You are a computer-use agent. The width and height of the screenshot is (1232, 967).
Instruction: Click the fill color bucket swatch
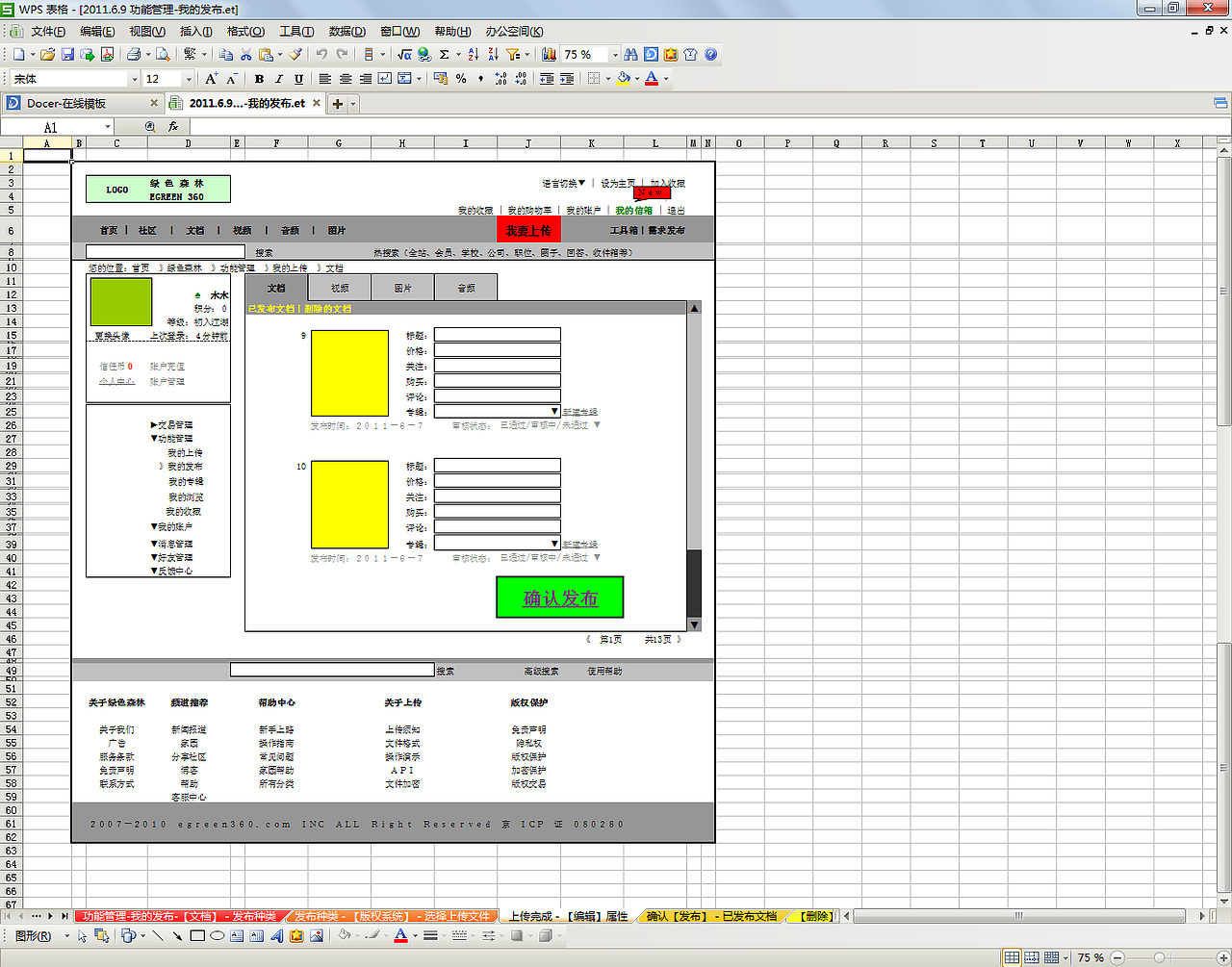pos(624,79)
